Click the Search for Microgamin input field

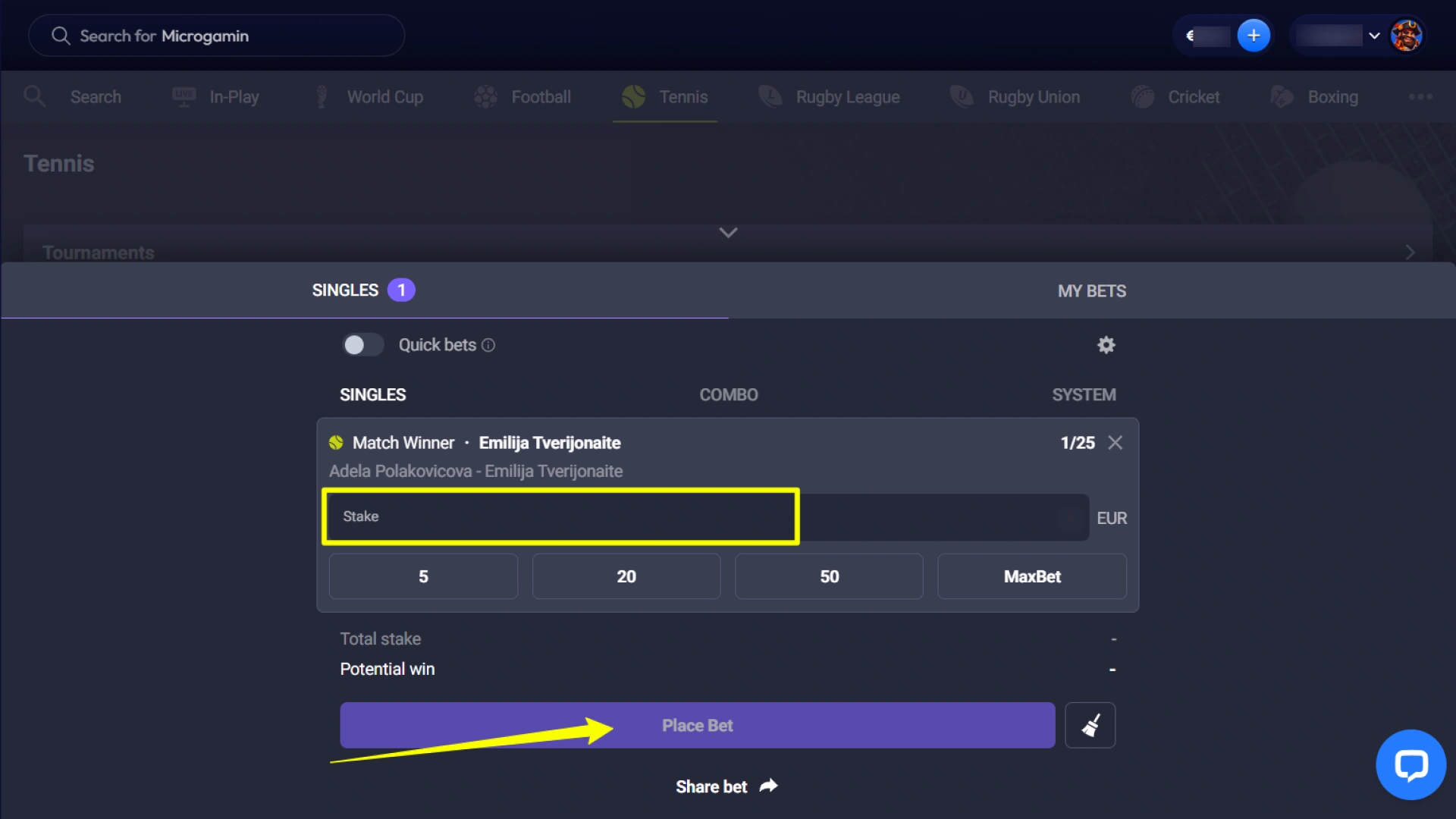216,36
